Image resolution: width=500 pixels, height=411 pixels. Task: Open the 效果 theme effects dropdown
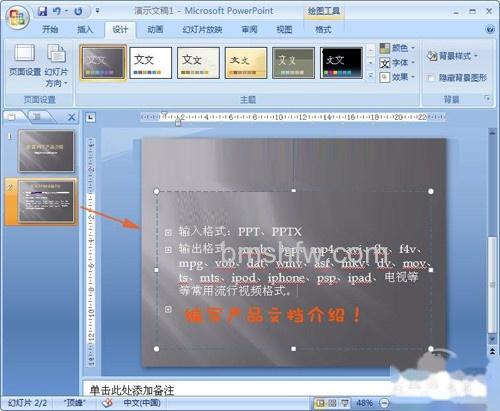pos(397,77)
